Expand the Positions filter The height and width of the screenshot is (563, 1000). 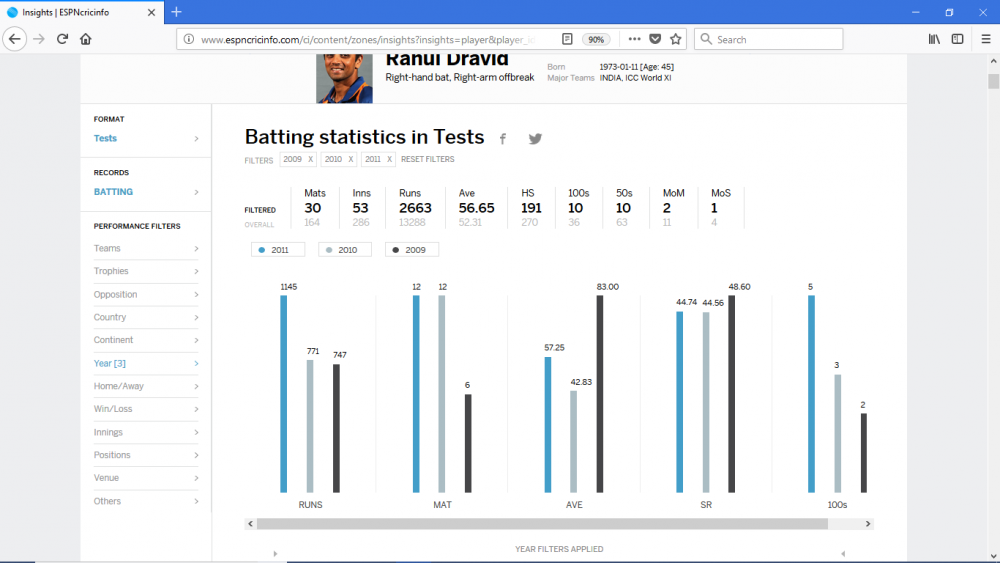pyautogui.click(x=146, y=455)
